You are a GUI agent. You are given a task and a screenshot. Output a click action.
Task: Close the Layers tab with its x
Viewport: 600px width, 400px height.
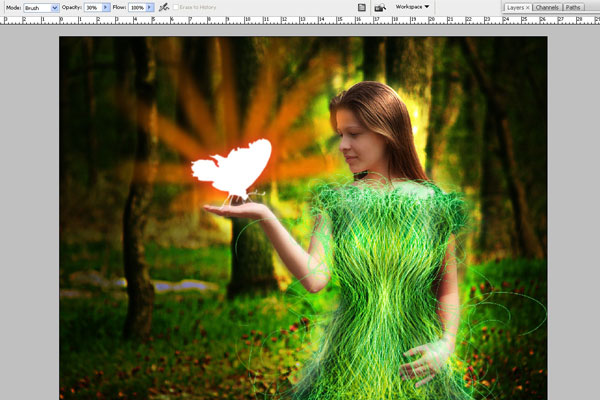tap(528, 7)
